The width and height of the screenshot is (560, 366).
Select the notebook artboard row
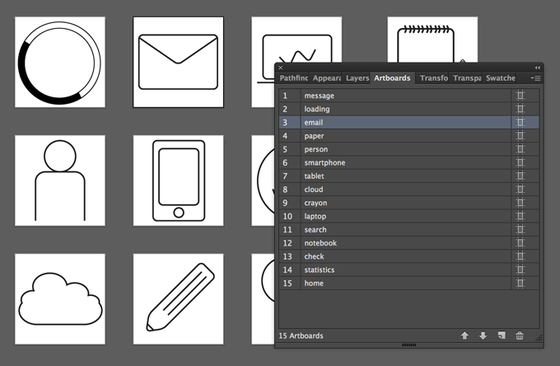pyautogui.click(x=409, y=243)
